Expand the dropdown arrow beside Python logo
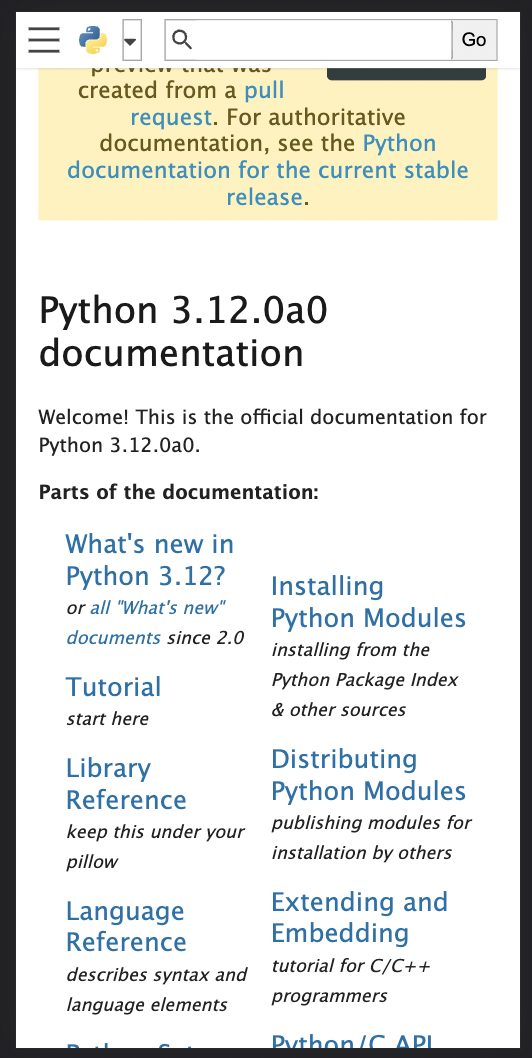This screenshot has width=532, height=1058. point(131,40)
